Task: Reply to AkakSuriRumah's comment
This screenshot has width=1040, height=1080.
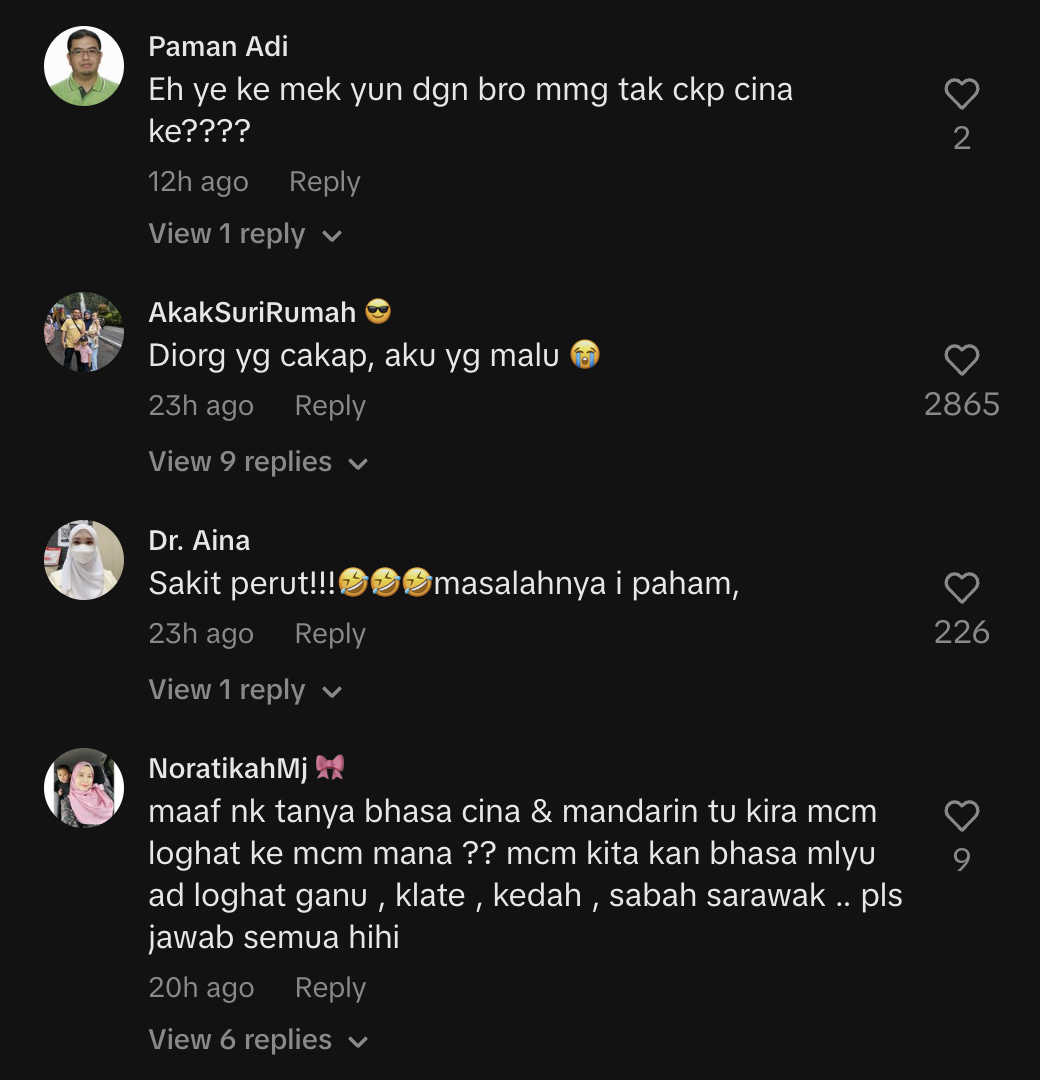Action: (x=330, y=406)
